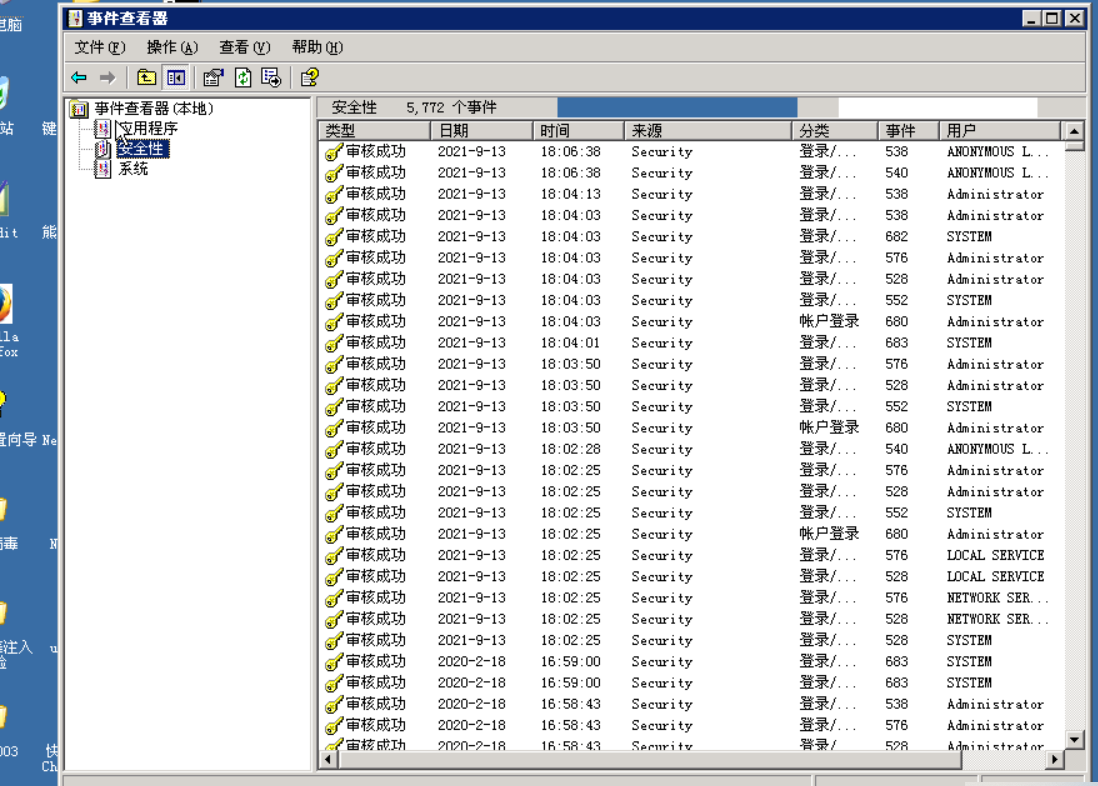Screen dimensions: 1098x786
Task: Select the event 682 row by SYSTEM
Action: (x=692, y=237)
